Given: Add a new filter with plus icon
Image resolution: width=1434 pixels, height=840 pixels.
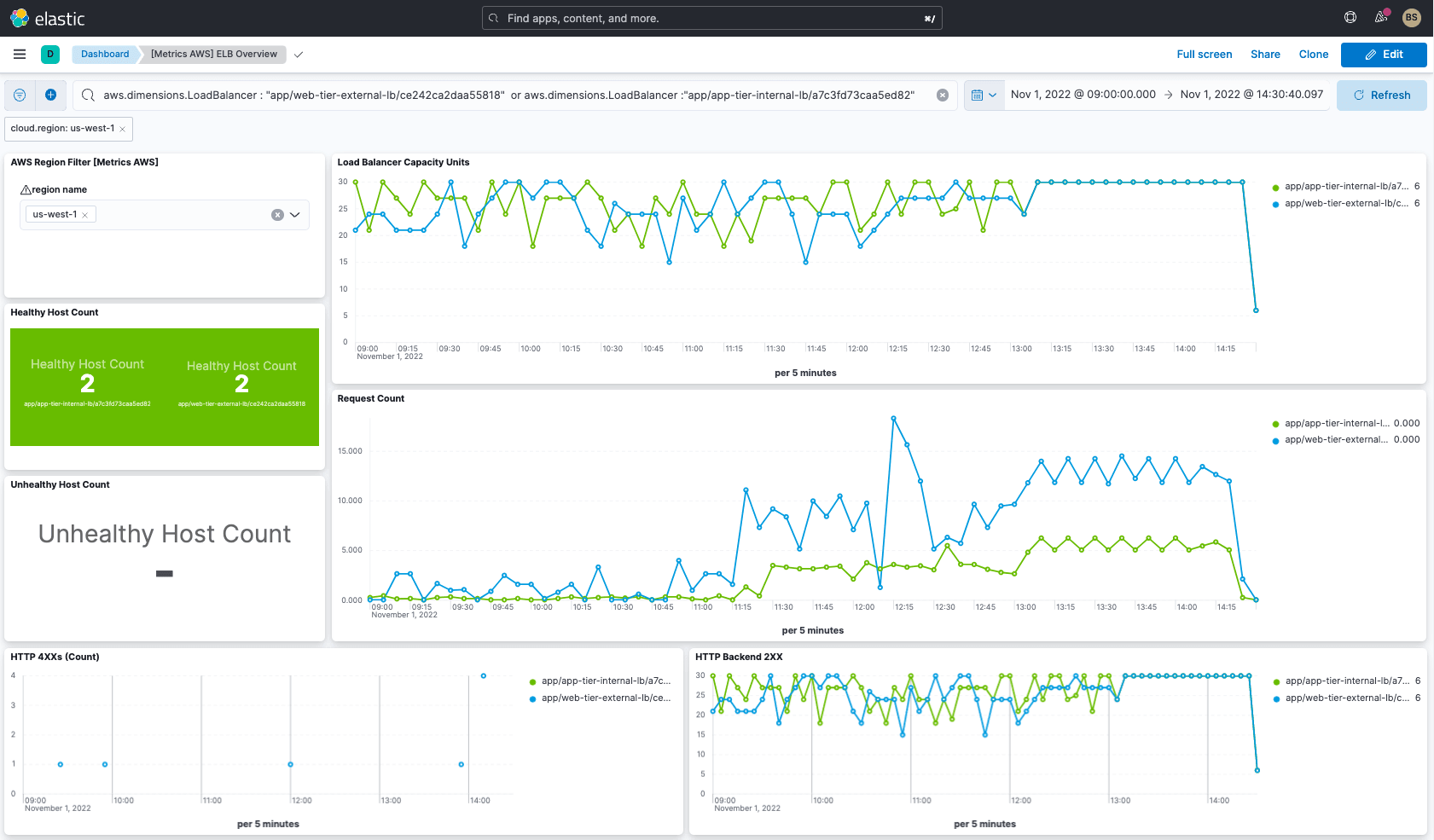Looking at the screenshot, I should click(50, 96).
